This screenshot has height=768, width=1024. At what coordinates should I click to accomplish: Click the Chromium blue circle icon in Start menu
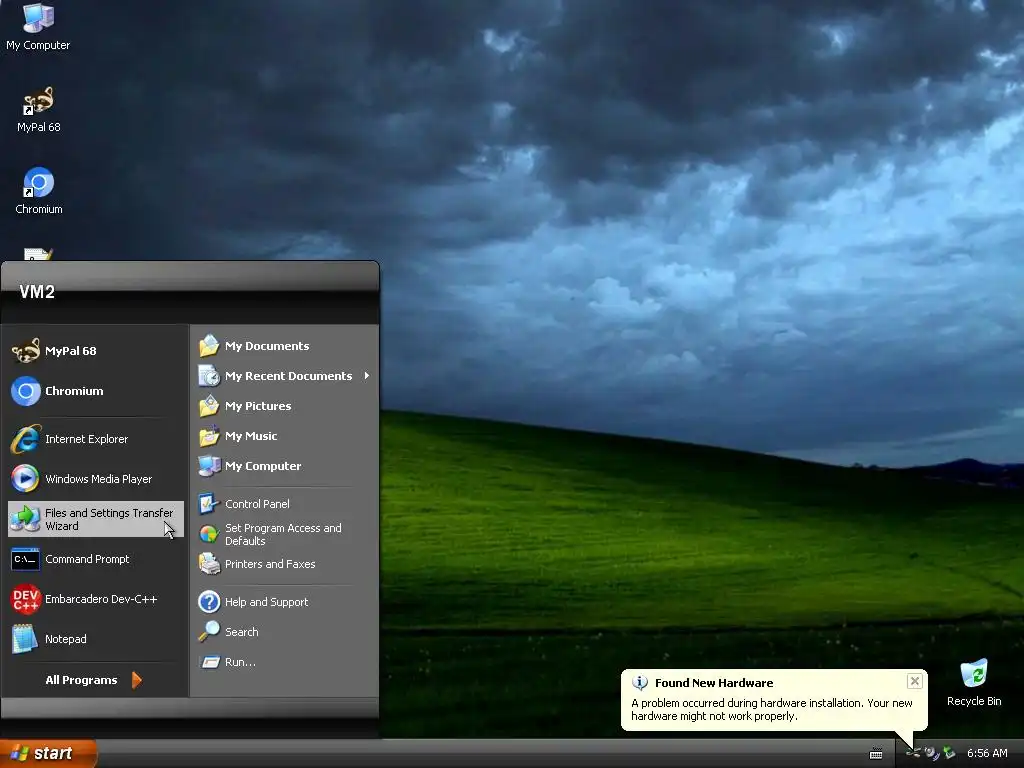pyautogui.click(x=25, y=391)
